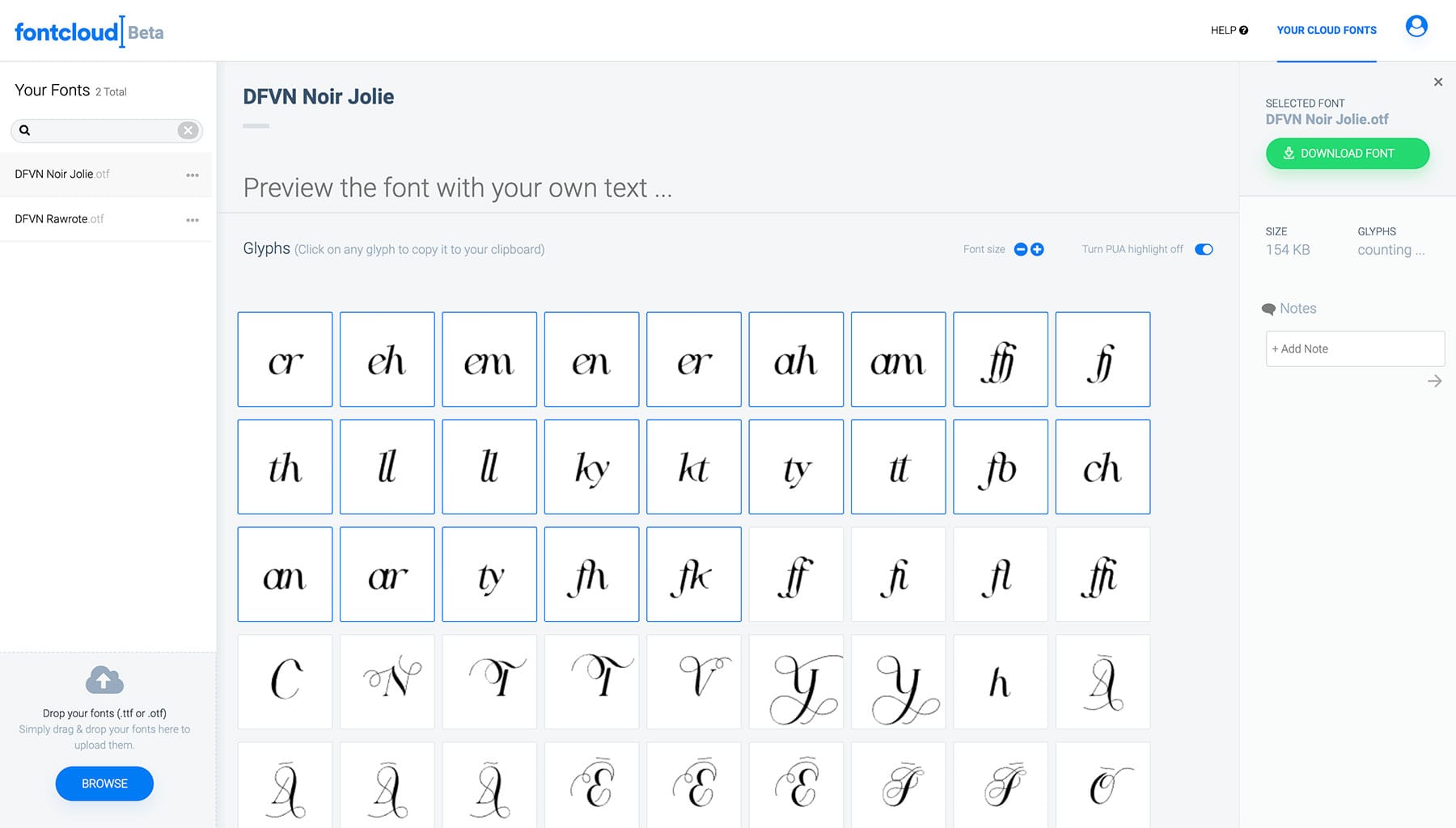Select DFVN Rawrote in font list
The height and width of the screenshot is (828, 1456).
pyautogui.click(x=106, y=219)
